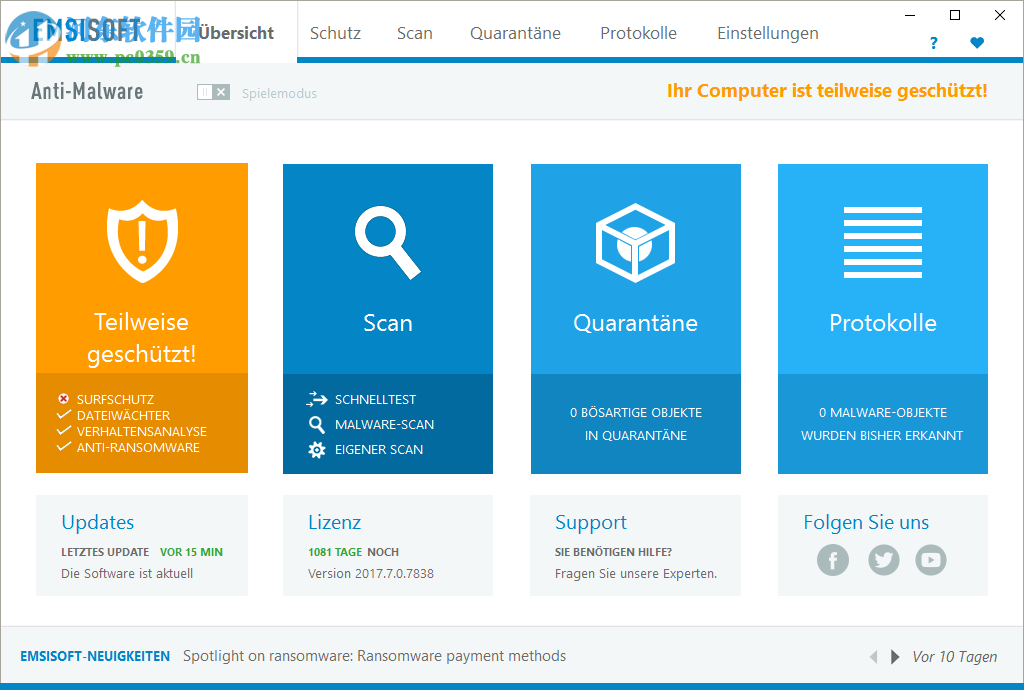Open Eigener Scan via the gear icon
The width and height of the screenshot is (1024, 690).
coord(316,449)
